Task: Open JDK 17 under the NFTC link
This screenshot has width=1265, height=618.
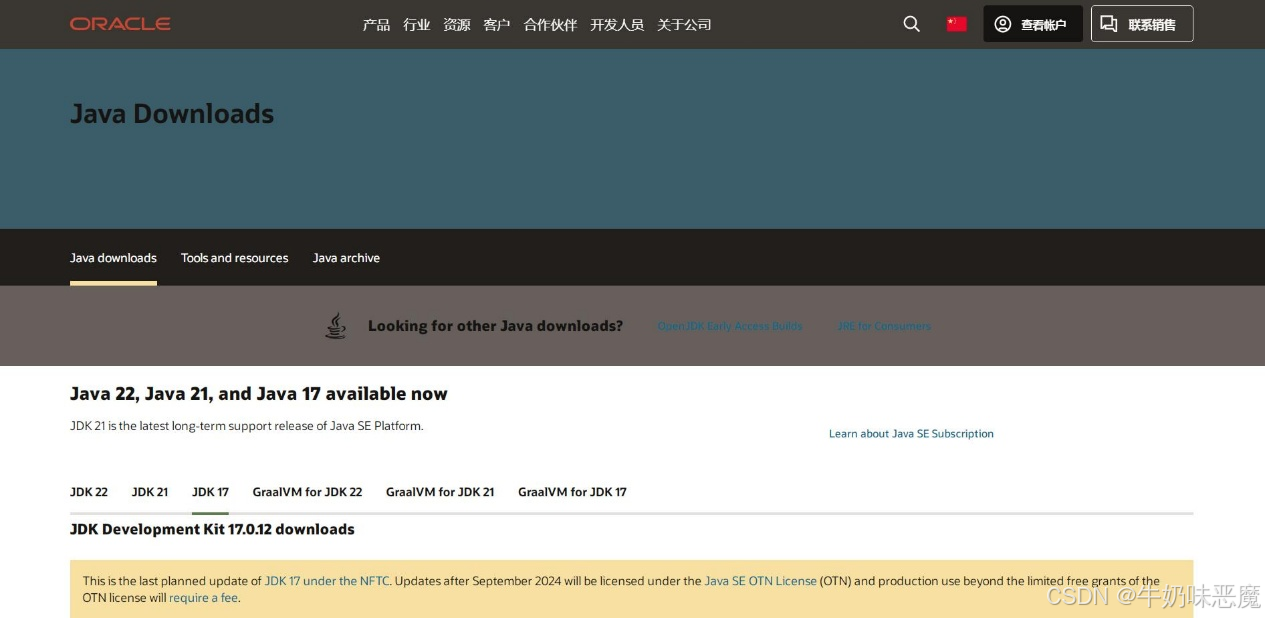Action: coord(327,581)
